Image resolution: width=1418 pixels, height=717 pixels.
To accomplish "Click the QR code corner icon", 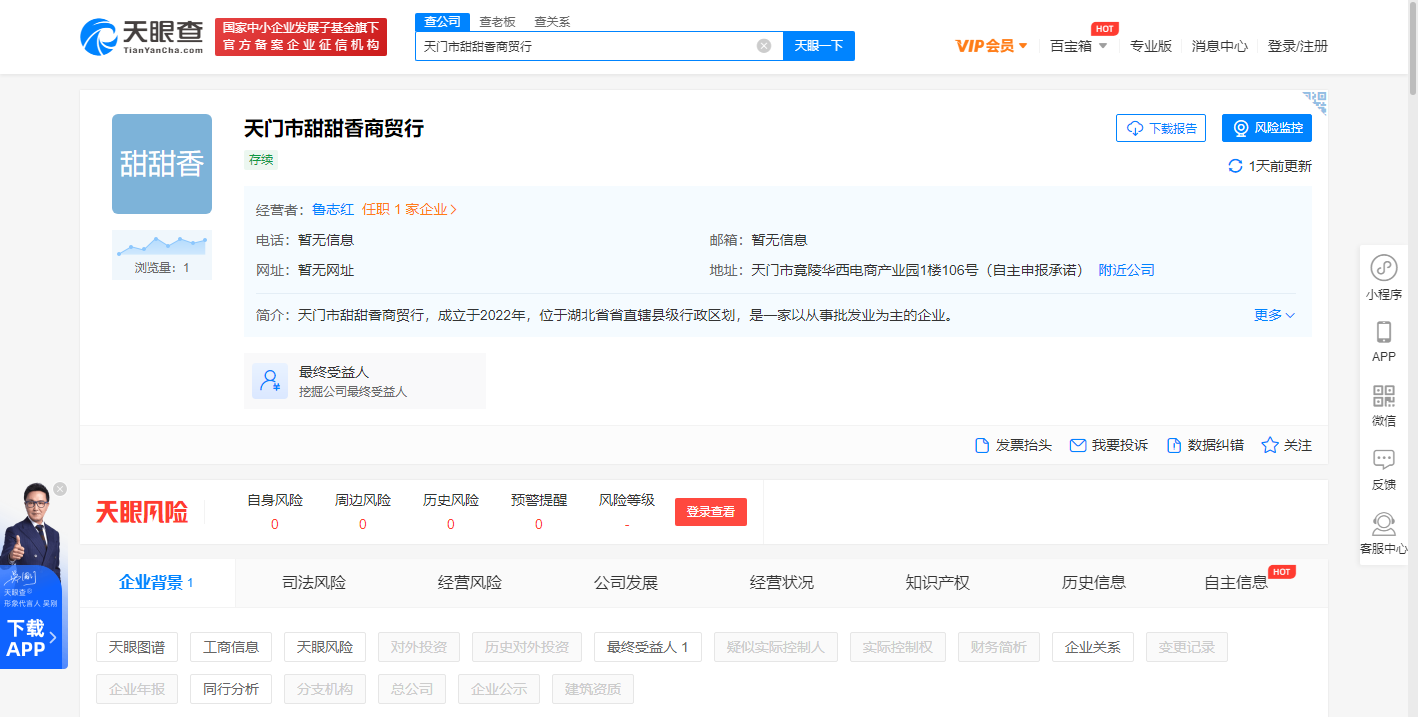I will [1315, 102].
